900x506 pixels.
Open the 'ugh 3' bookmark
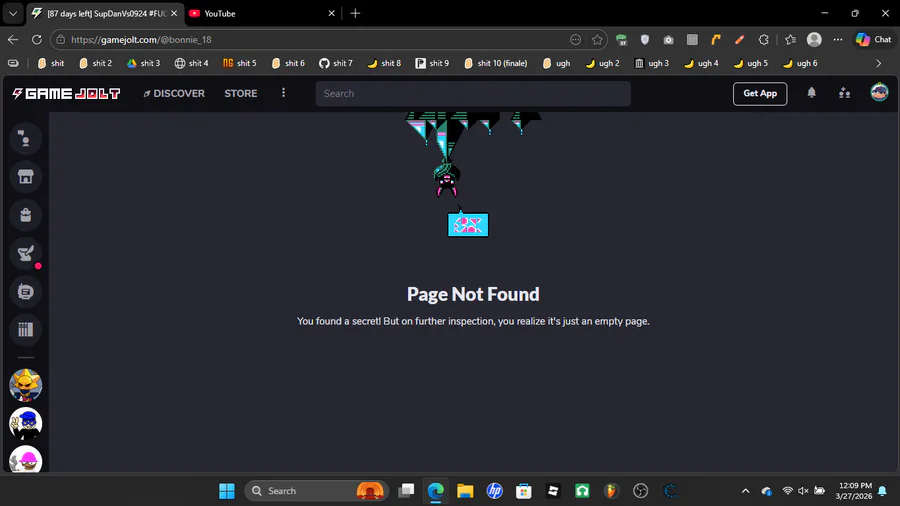click(652, 63)
